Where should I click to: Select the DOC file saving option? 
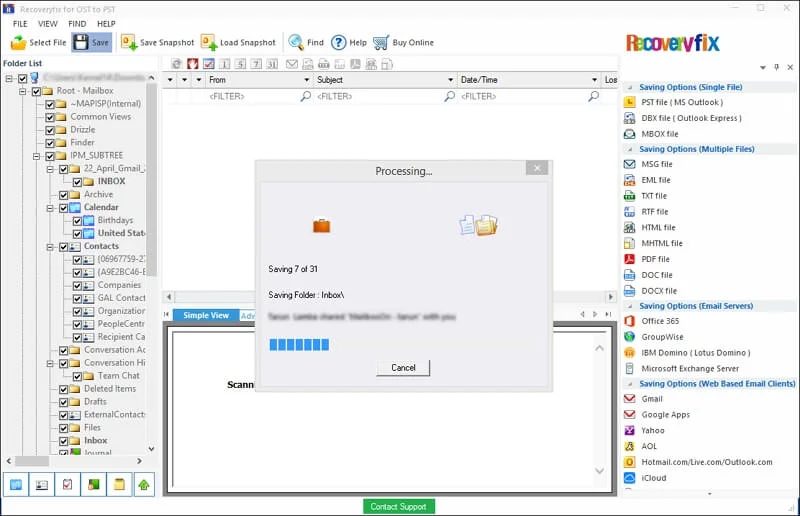648,275
